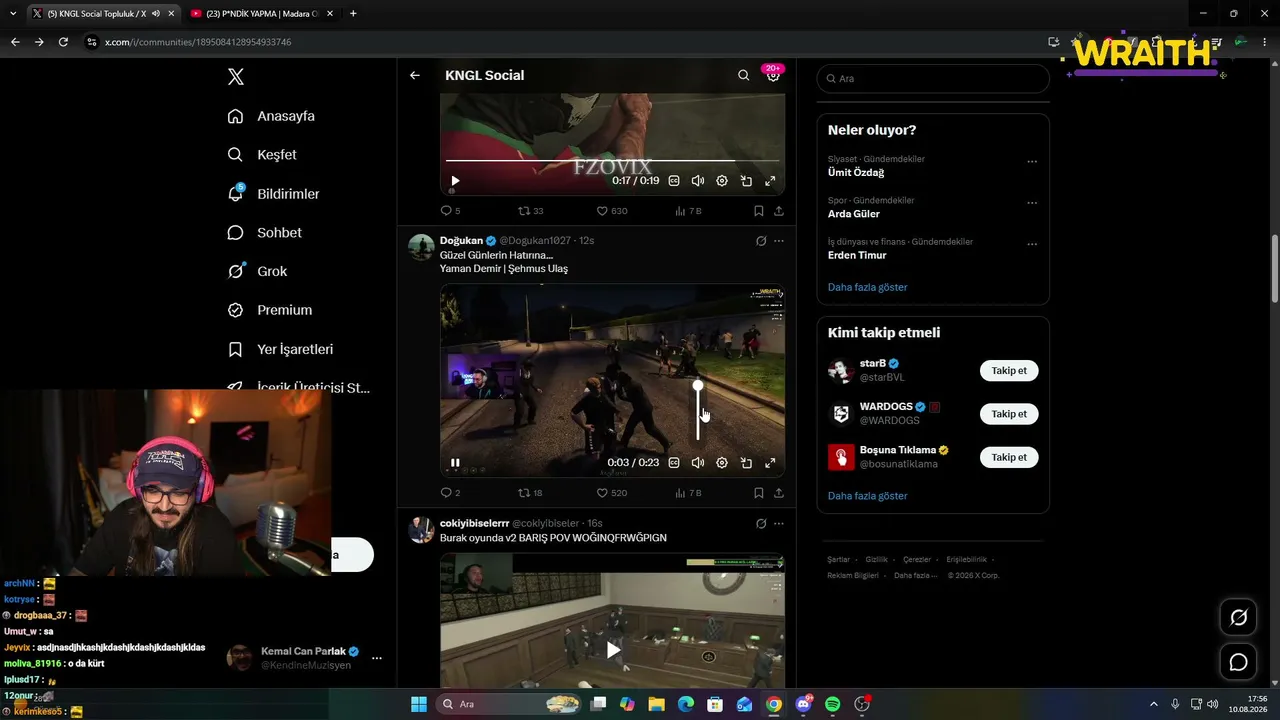Pause Doğukan's playing video

coord(455,463)
